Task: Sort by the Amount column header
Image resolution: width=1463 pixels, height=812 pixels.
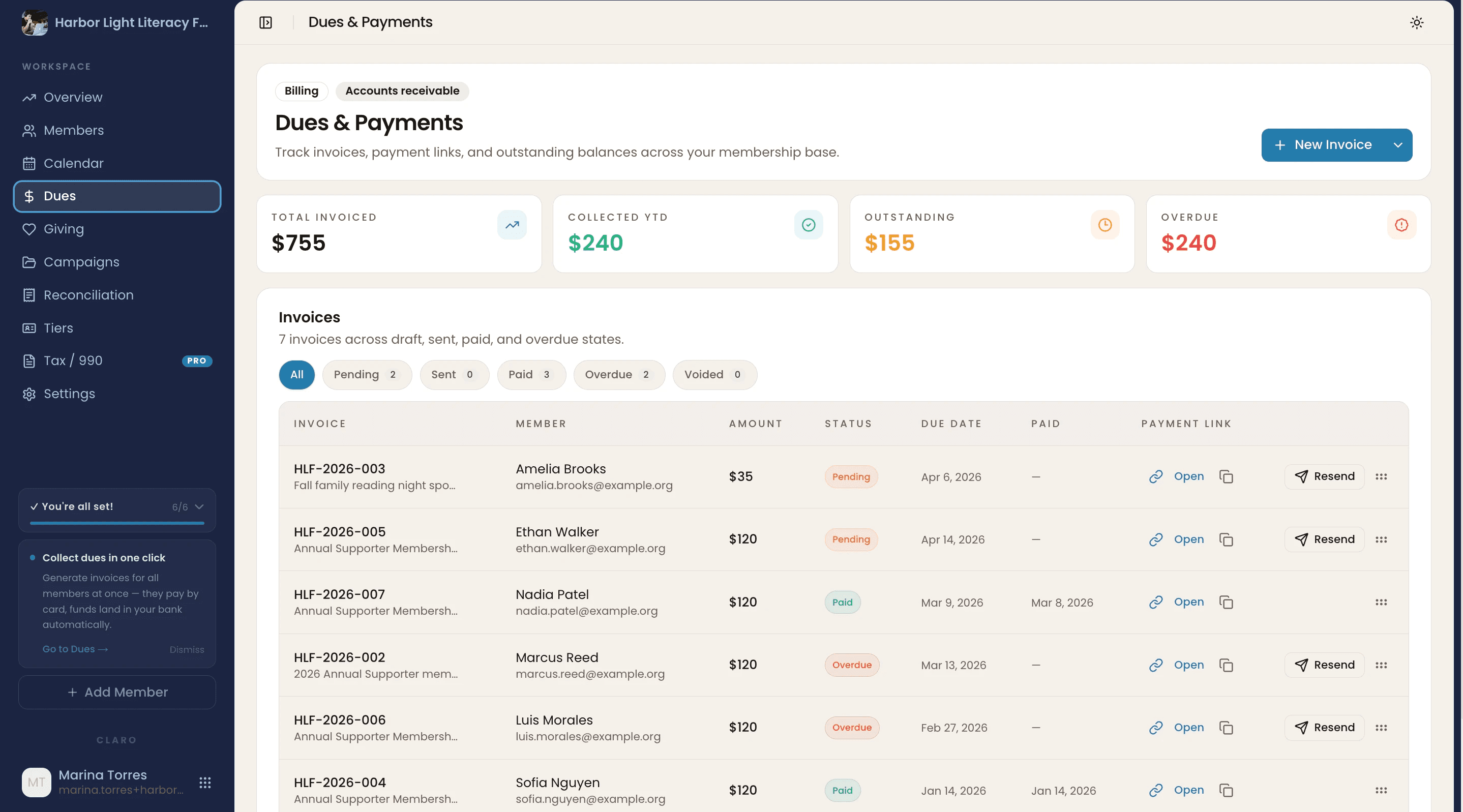Action: (755, 424)
